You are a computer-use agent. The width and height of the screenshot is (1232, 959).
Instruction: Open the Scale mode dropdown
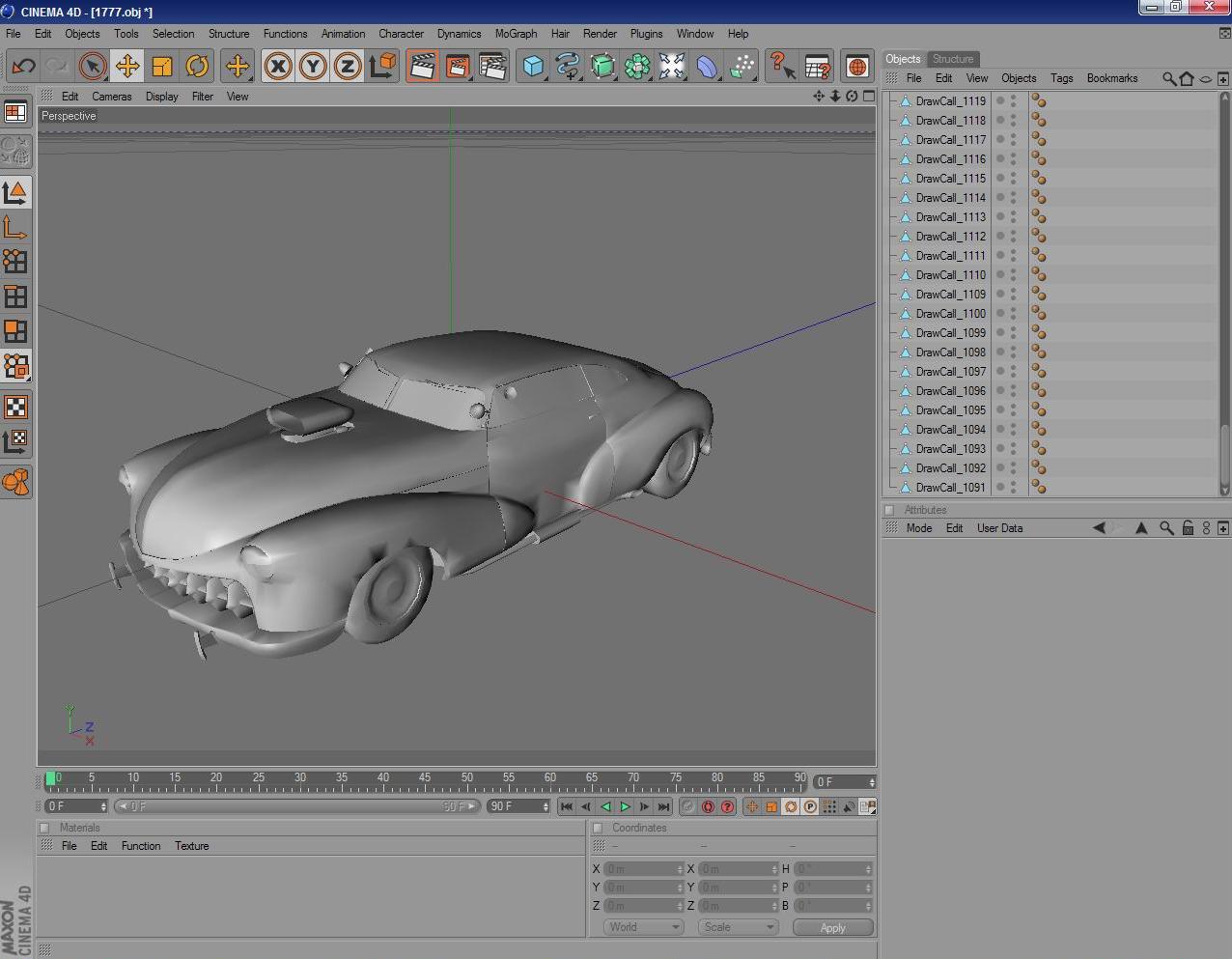[739, 927]
